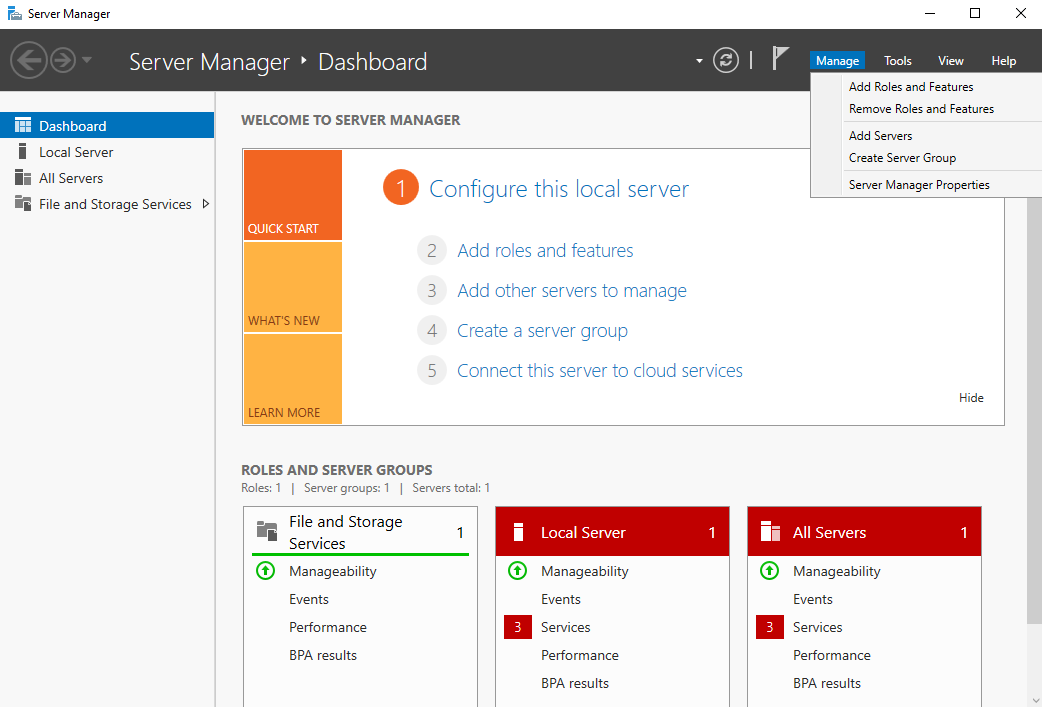Click the Local Server icon in sidebar
The height and width of the screenshot is (707, 1042).
click(x=22, y=152)
